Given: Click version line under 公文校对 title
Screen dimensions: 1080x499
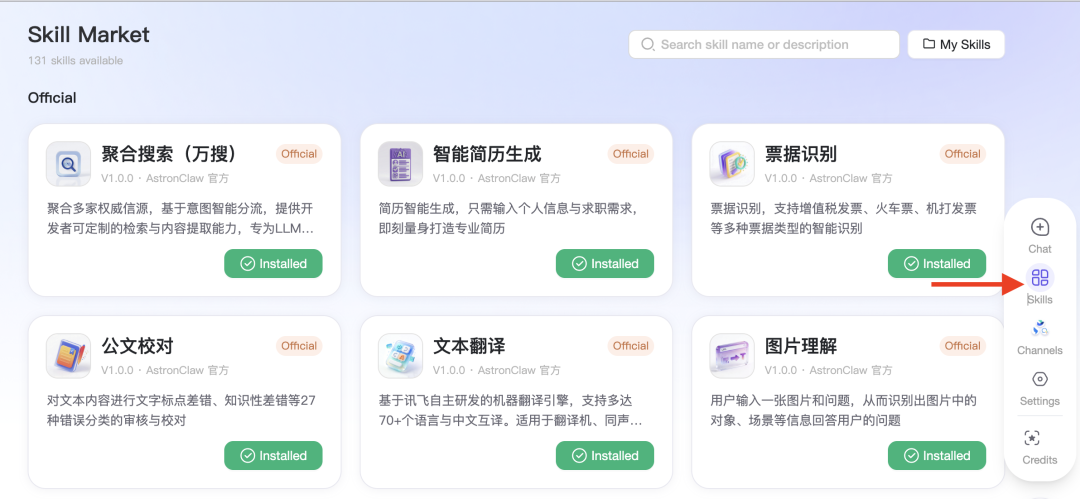Looking at the screenshot, I should (x=165, y=371).
